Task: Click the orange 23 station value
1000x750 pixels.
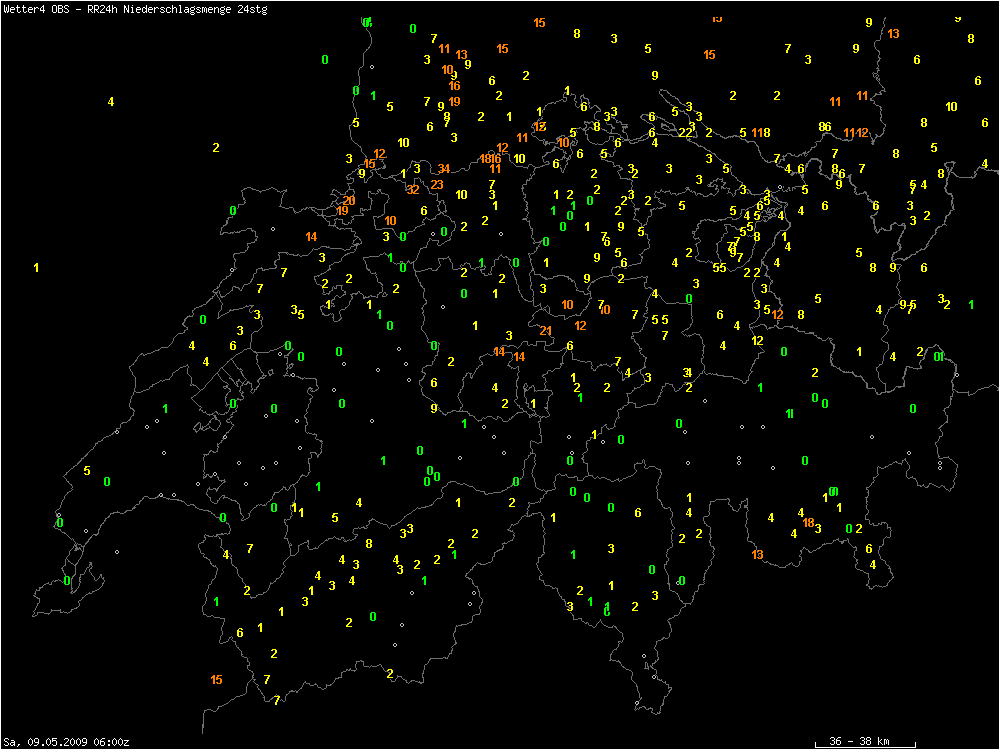Action: [x=437, y=184]
